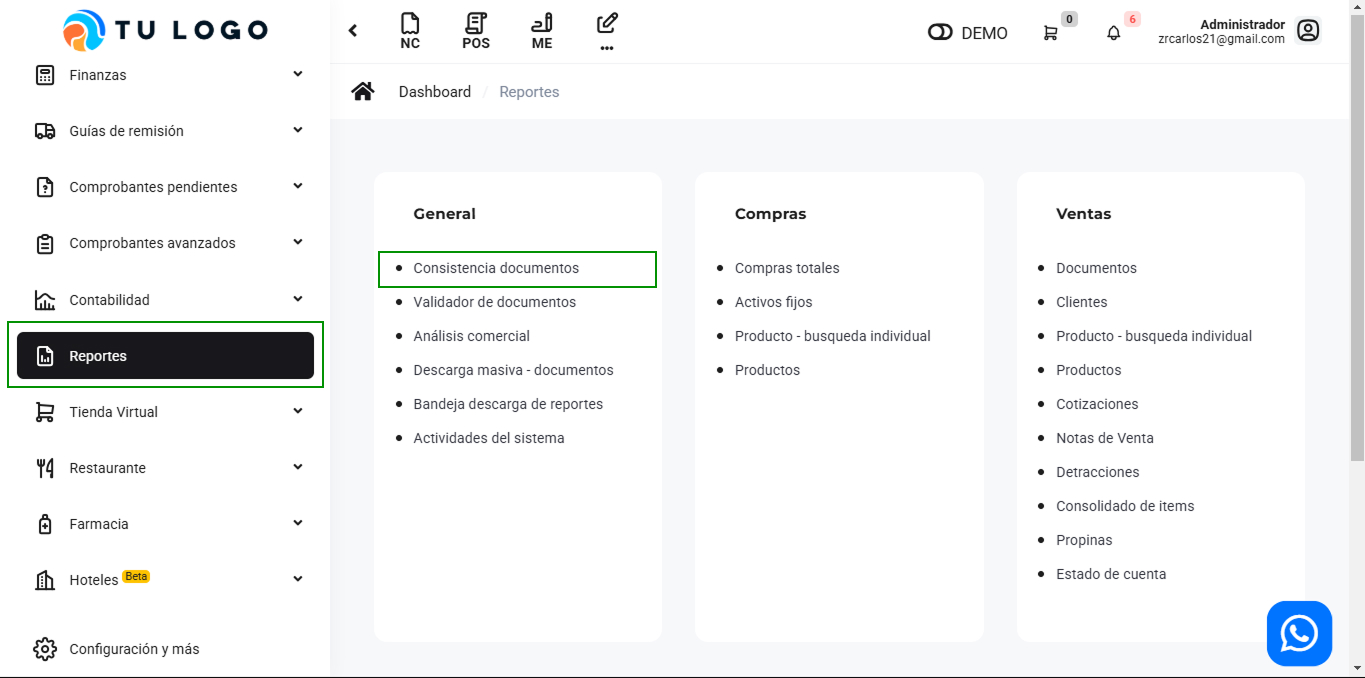
Task: Collapse the sidebar with the back arrow
Action: [353, 31]
